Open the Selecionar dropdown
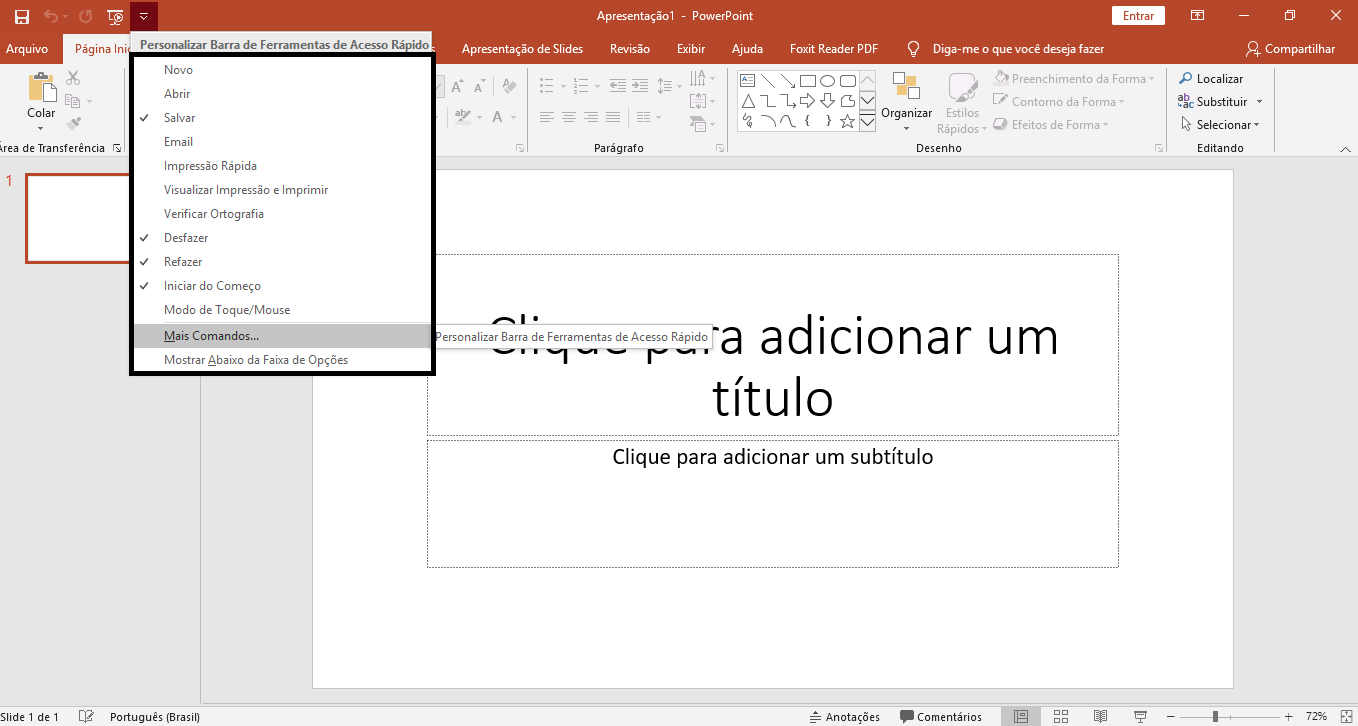Screen dimensions: 1358x726 tap(1227, 125)
